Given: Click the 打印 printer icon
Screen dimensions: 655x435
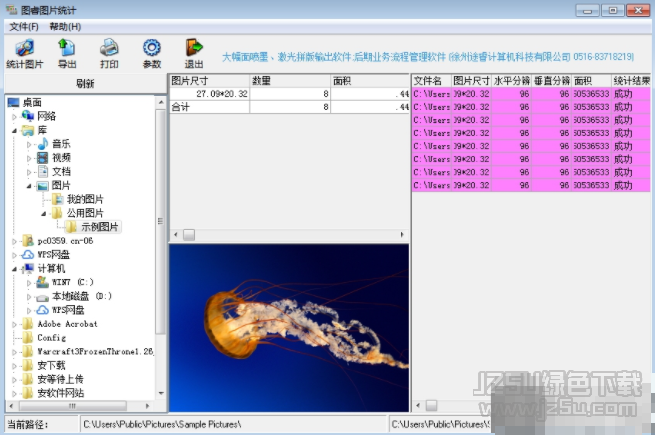Looking at the screenshot, I should (x=109, y=48).
